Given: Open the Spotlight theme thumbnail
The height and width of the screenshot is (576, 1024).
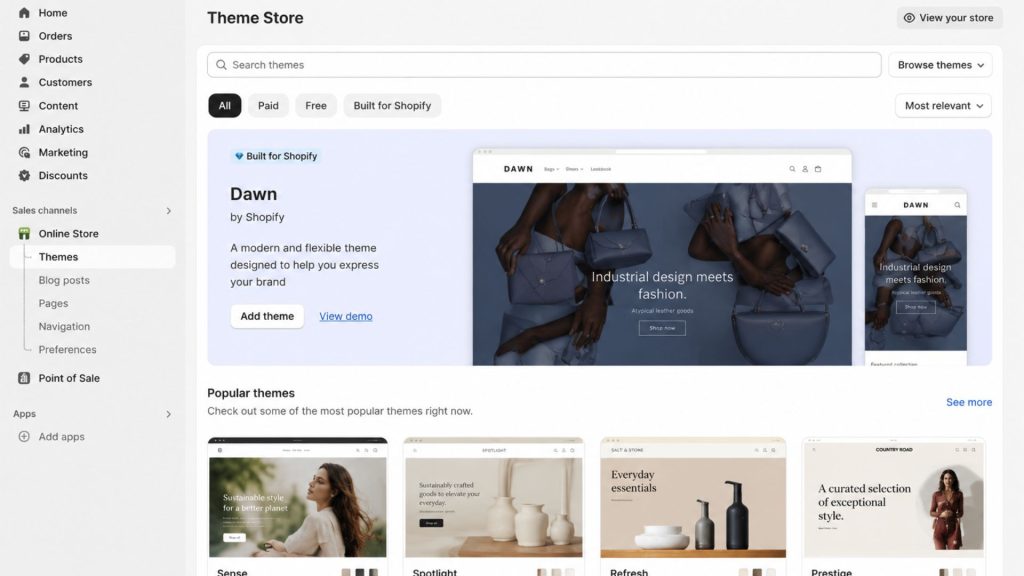Looking at the screenshot, I should [494, 498].
